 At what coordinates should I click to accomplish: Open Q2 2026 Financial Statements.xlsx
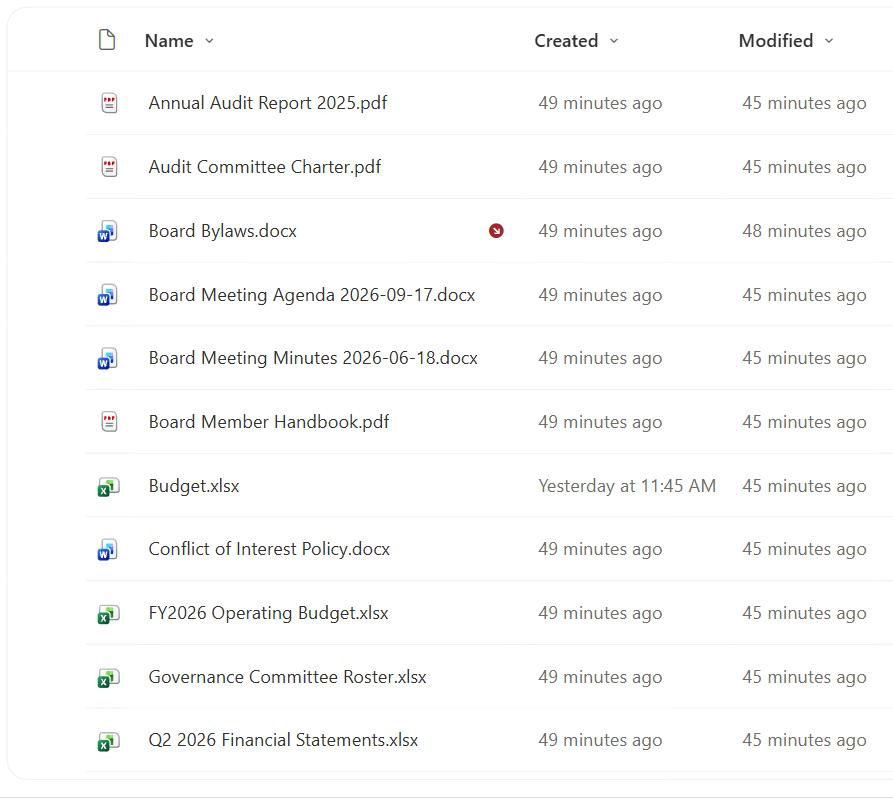tap(283, 740)
